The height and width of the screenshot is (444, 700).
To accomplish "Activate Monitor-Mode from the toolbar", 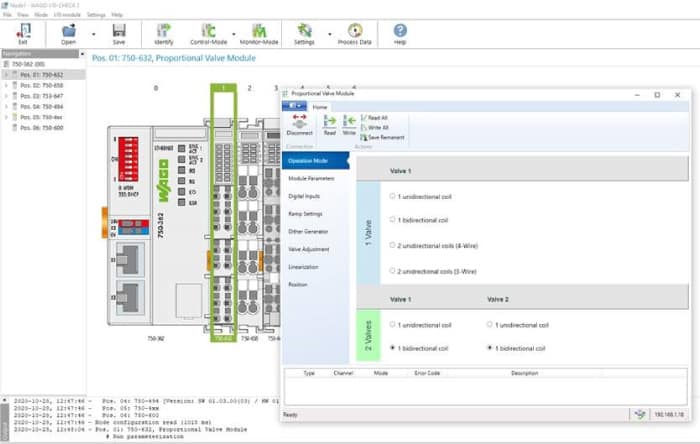I will click(259, 33).
